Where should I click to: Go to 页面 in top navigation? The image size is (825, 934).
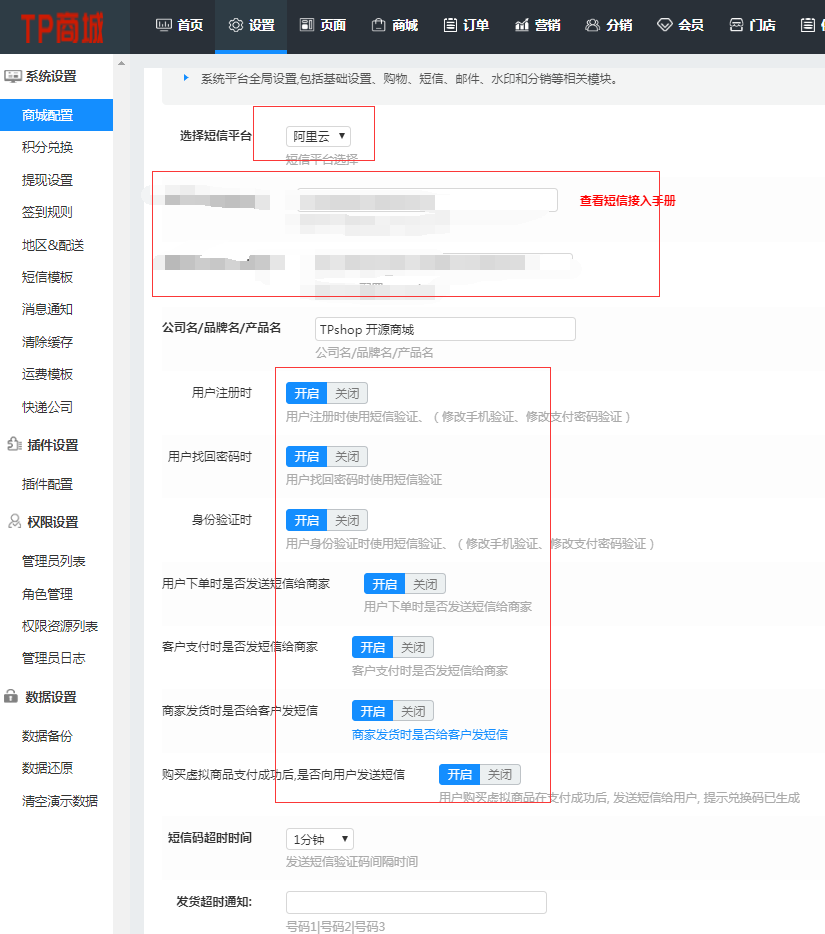(x=322, y=25)
